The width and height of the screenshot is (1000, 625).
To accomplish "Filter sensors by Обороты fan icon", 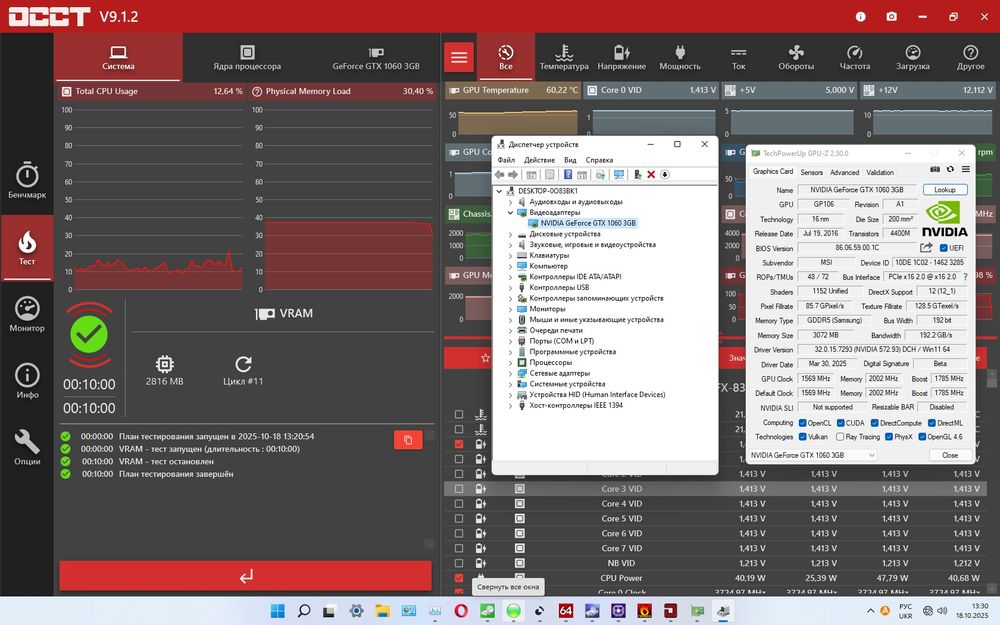I will pyautogui.click(x=796, y=57).
